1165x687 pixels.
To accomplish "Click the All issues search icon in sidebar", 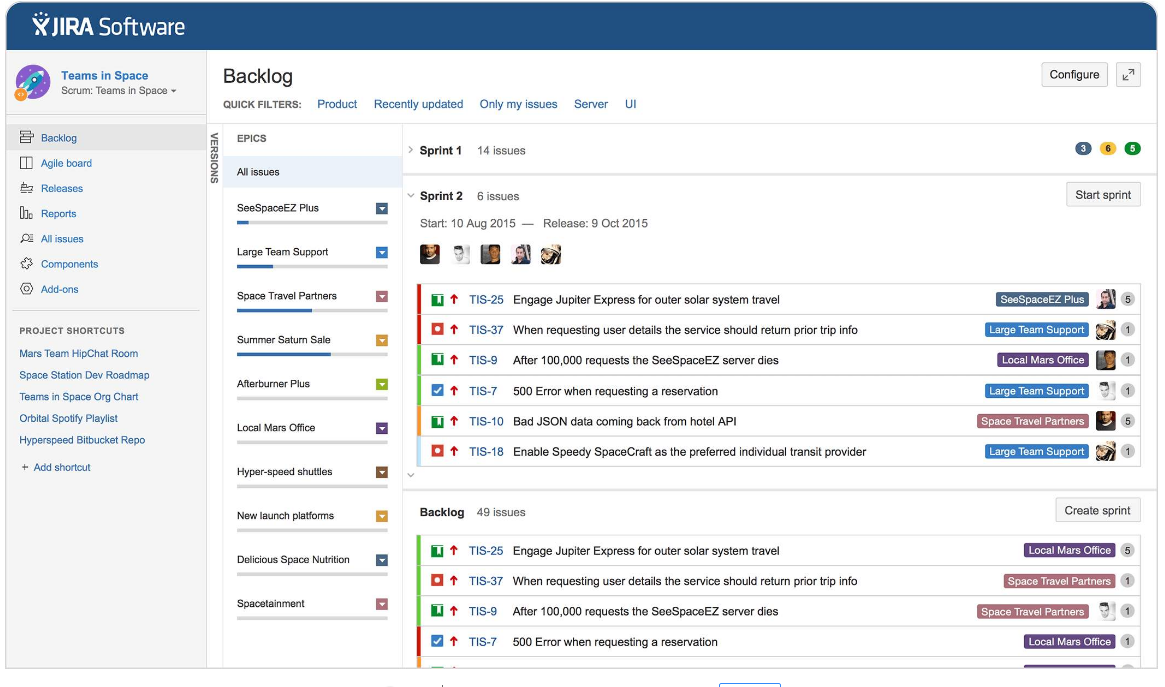I will tap(27, 238).
